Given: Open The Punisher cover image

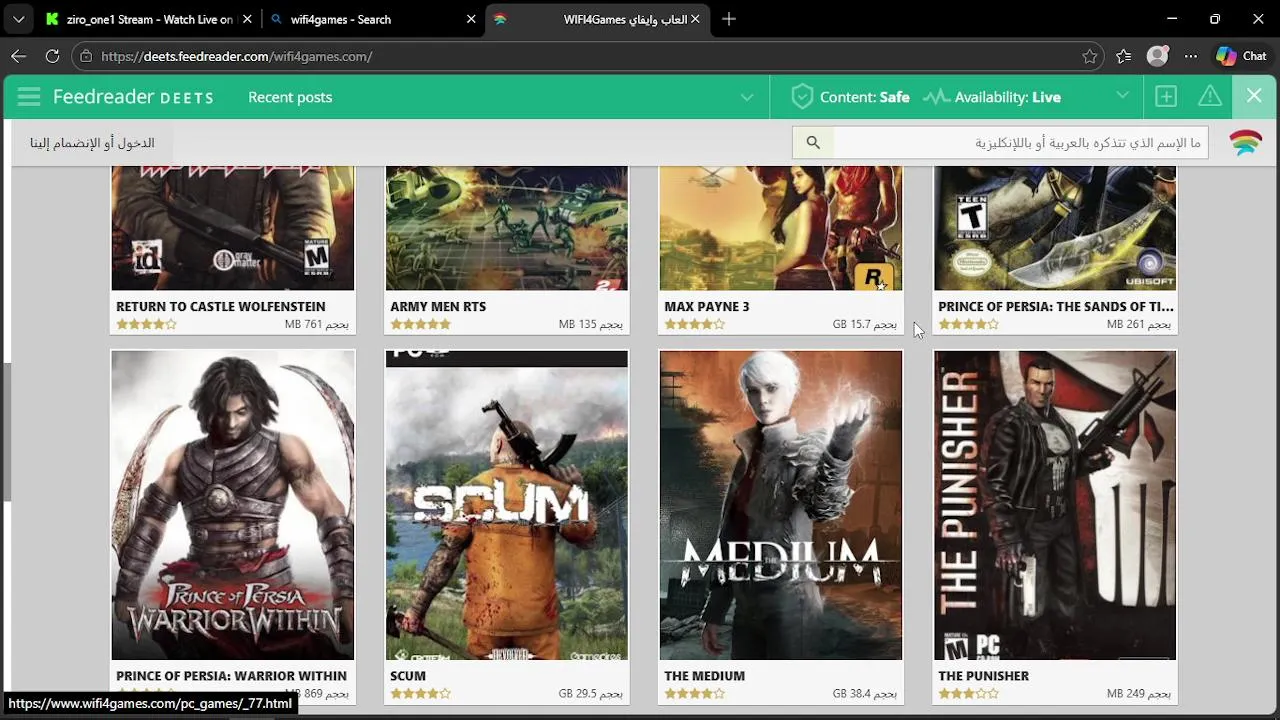Looking at the screenshot, I should 1055,505.
